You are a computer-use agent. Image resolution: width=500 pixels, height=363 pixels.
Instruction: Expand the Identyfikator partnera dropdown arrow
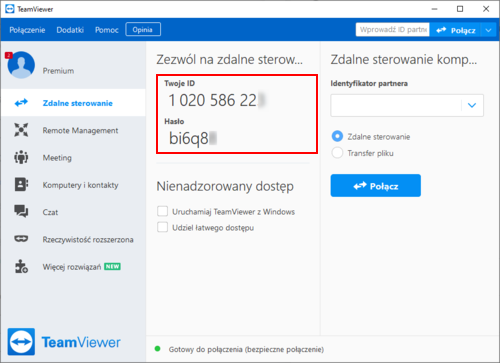(472, 105)
